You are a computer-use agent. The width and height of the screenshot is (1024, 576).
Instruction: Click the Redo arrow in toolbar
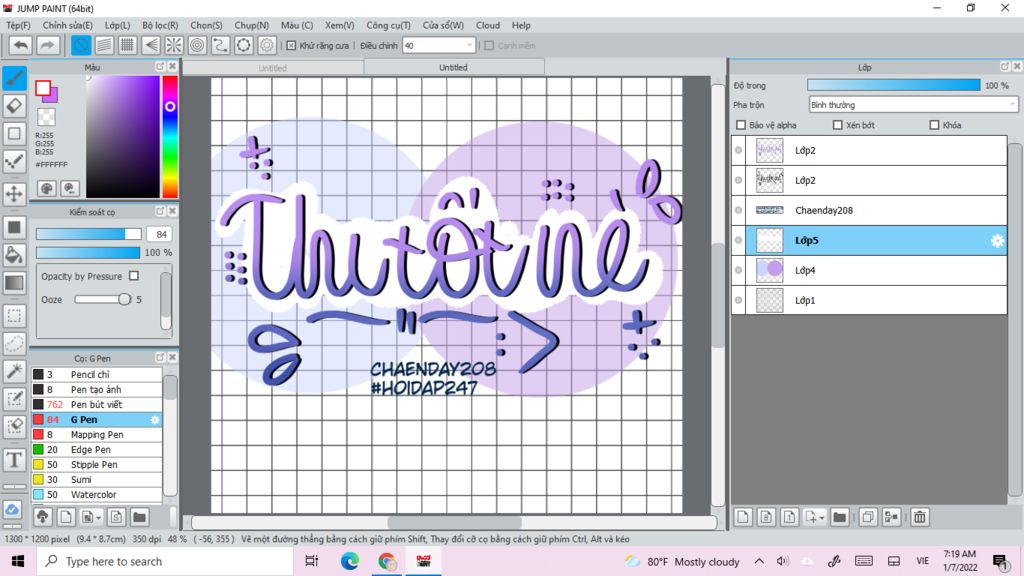coord(47,45)
